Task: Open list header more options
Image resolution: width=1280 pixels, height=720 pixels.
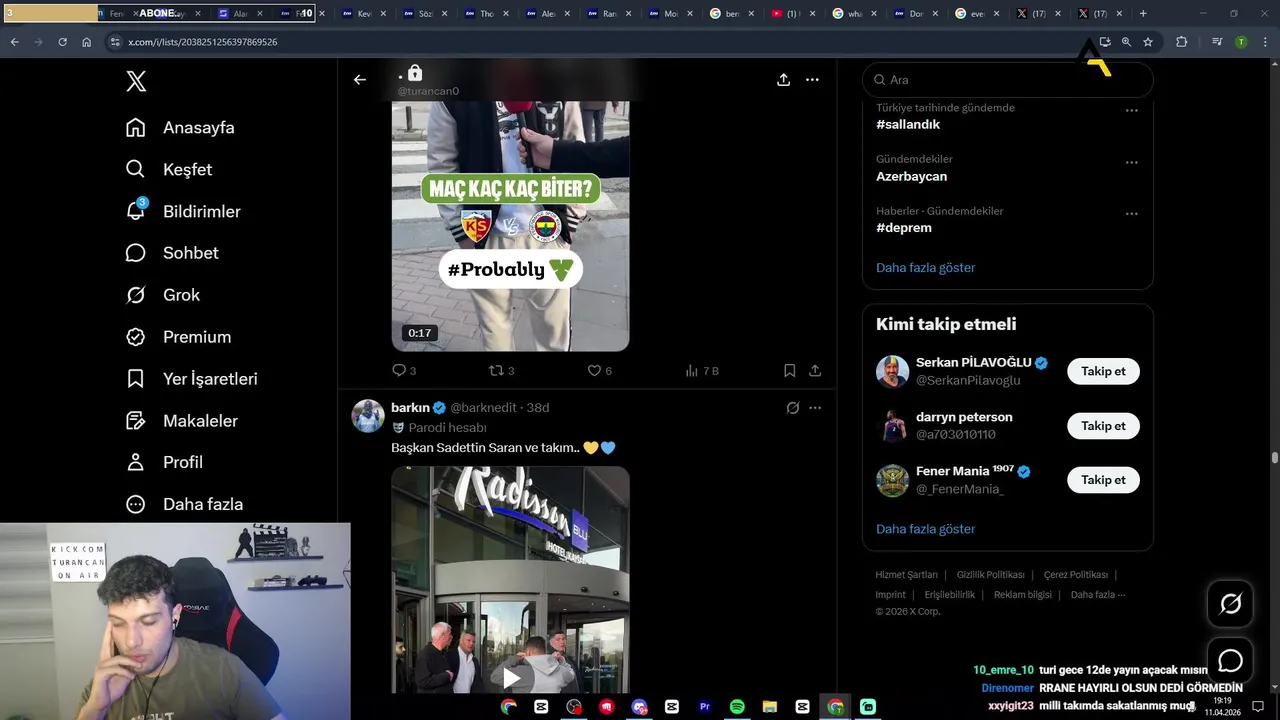Action: [813, 80]
